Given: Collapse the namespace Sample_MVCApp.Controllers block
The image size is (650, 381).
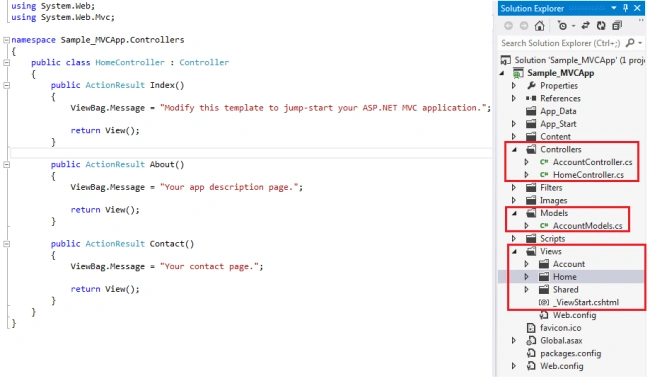Looking at the screenshot, I should click(x=6, y=40).
